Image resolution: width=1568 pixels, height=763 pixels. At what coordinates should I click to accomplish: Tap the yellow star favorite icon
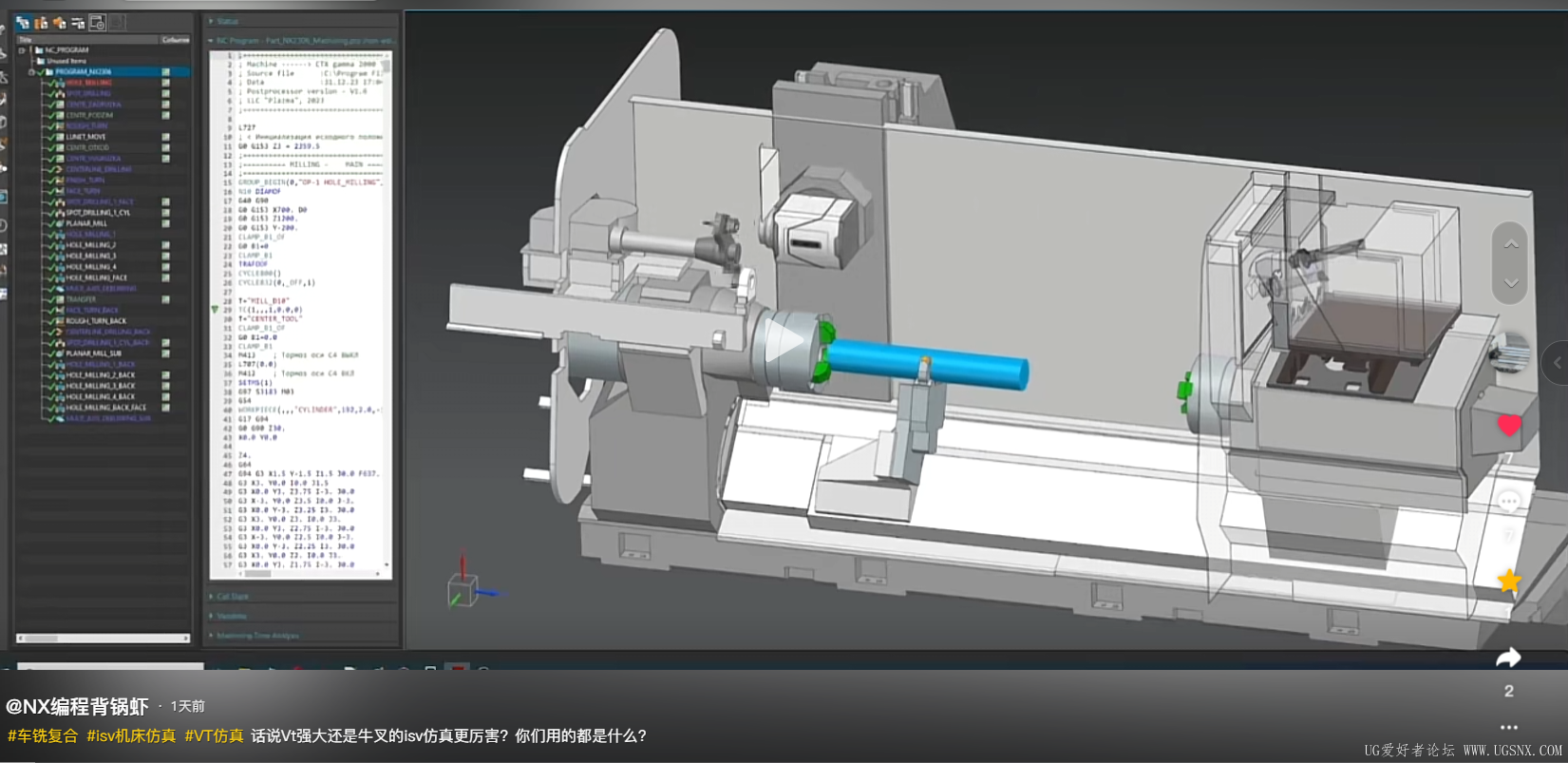tap(1509, 581)
